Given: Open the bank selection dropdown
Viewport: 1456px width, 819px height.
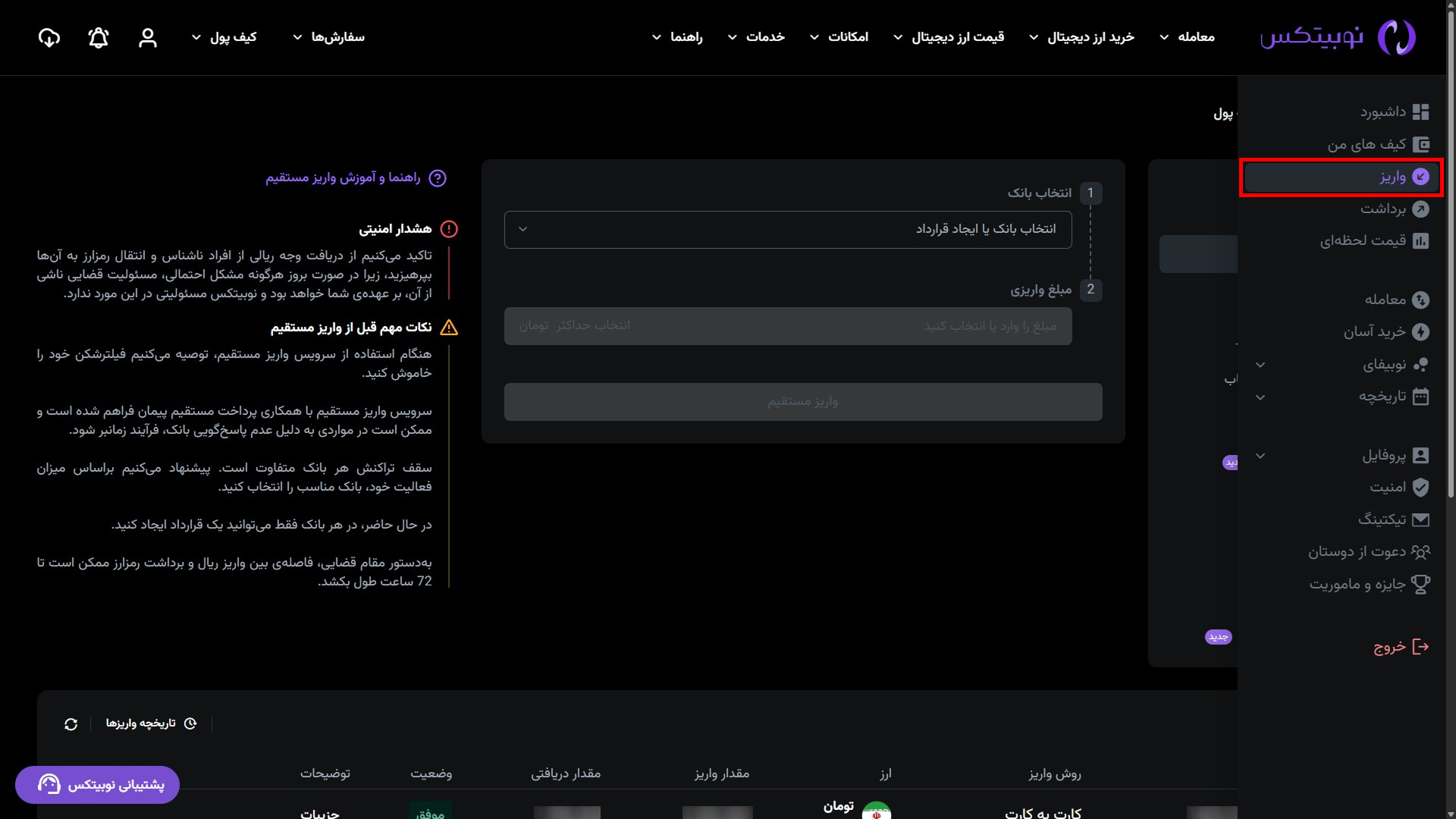Looking at the screenshot, I should pyautogui.click(x=787, y=229).
